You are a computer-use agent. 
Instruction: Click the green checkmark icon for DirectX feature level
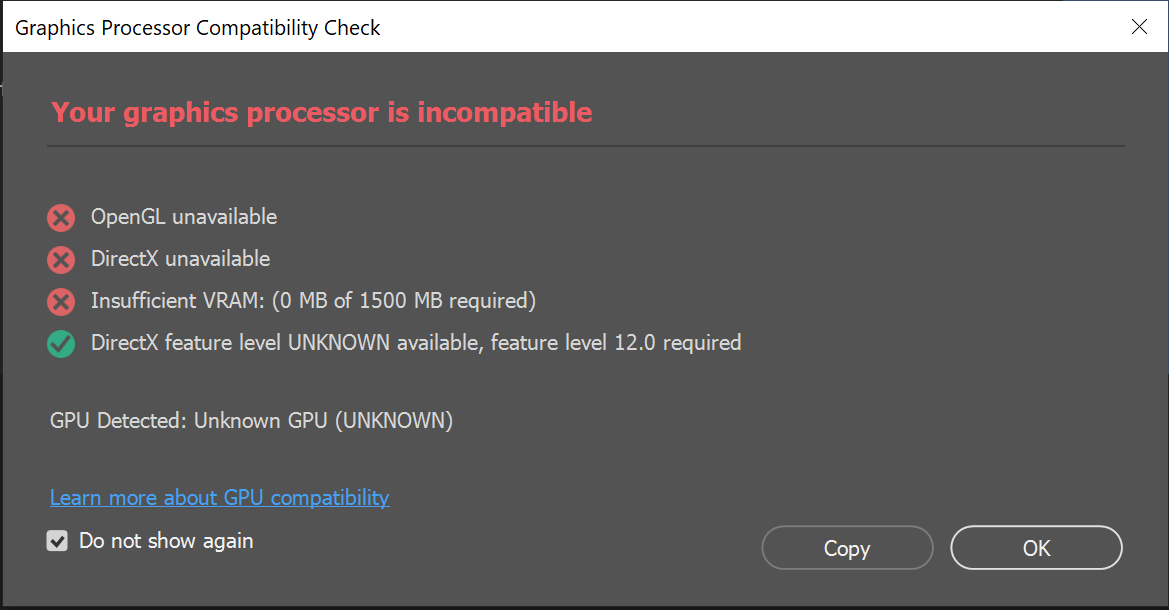click(61, 344)
